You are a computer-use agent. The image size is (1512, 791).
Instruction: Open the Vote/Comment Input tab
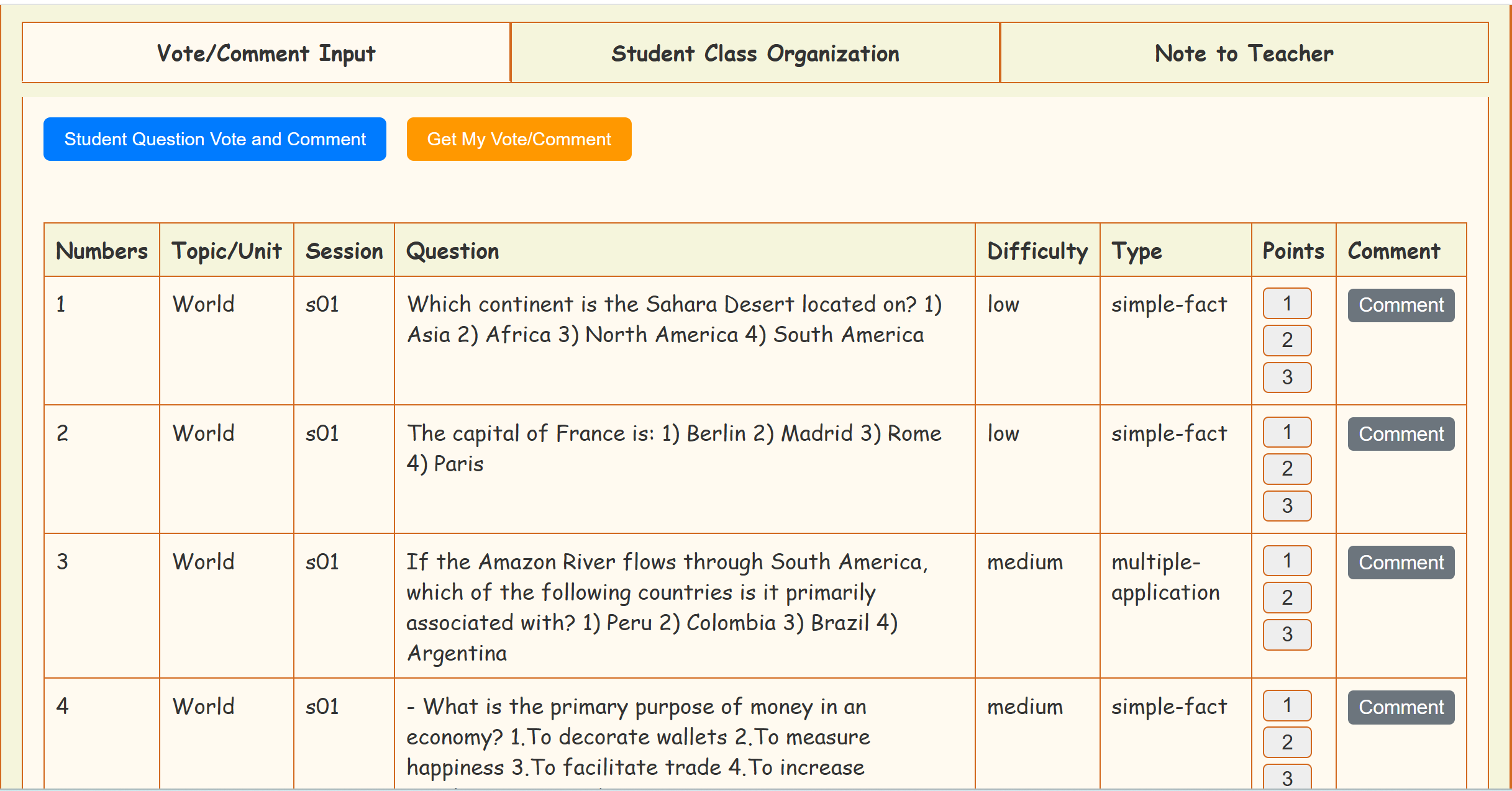(x=266, y=53)
